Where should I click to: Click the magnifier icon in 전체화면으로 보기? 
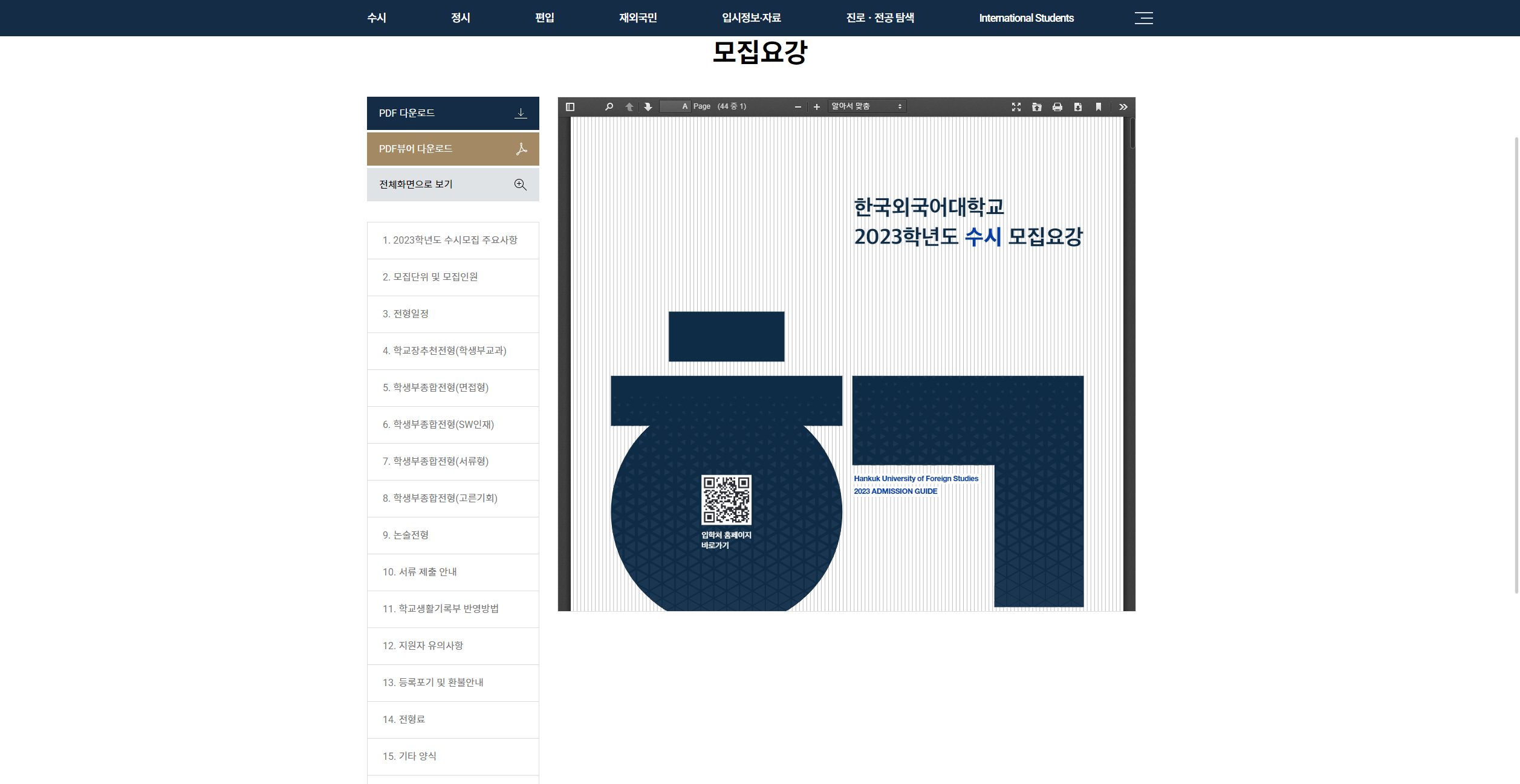520,184
